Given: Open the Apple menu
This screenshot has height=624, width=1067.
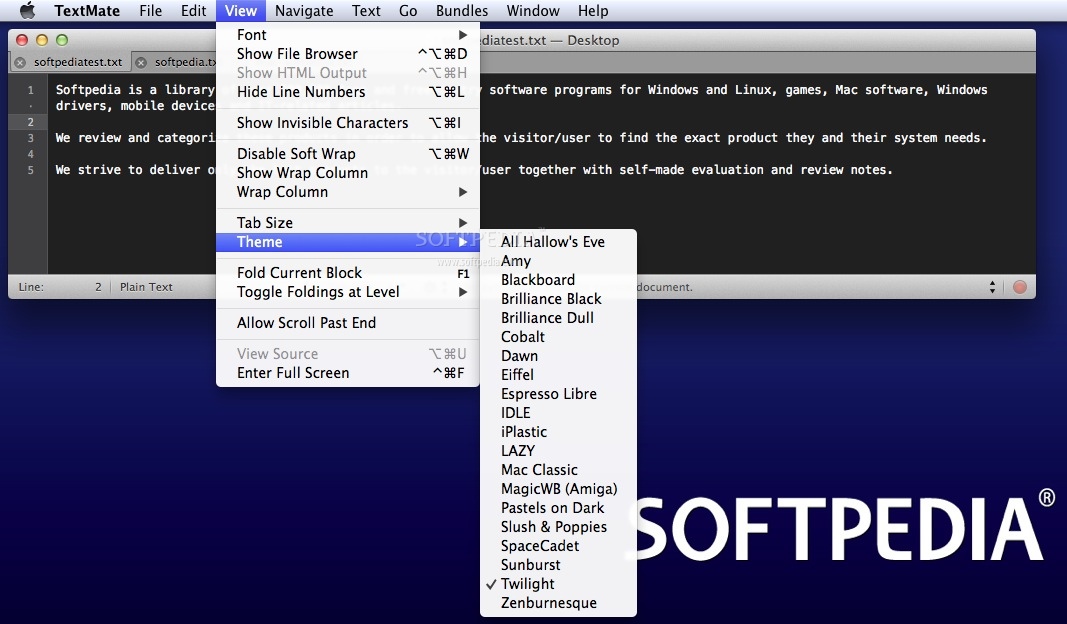Looking at the screenshot, I should 27,11.
